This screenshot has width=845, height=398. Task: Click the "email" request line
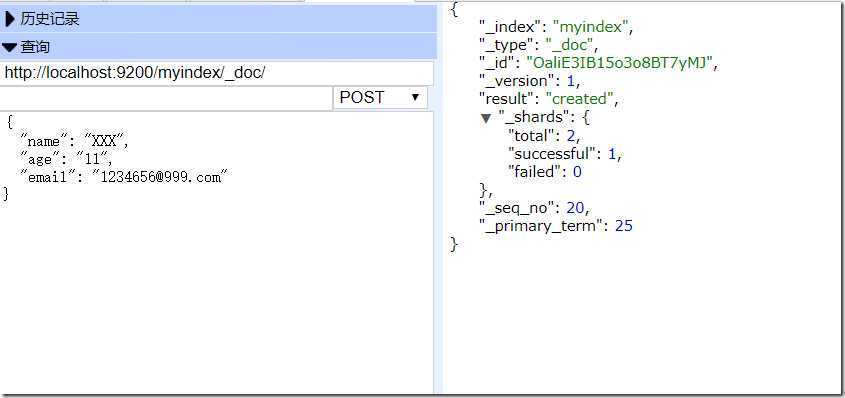coord(124,177)
